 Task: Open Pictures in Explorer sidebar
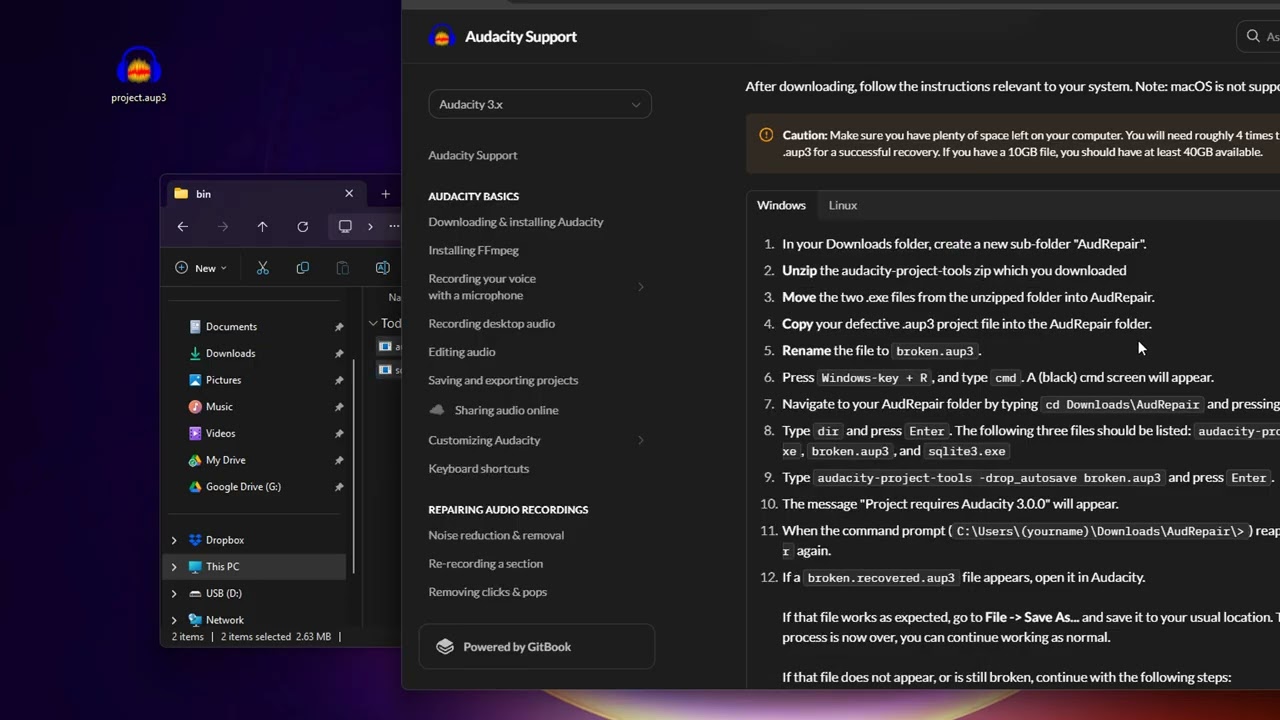(x=223, y=380)
